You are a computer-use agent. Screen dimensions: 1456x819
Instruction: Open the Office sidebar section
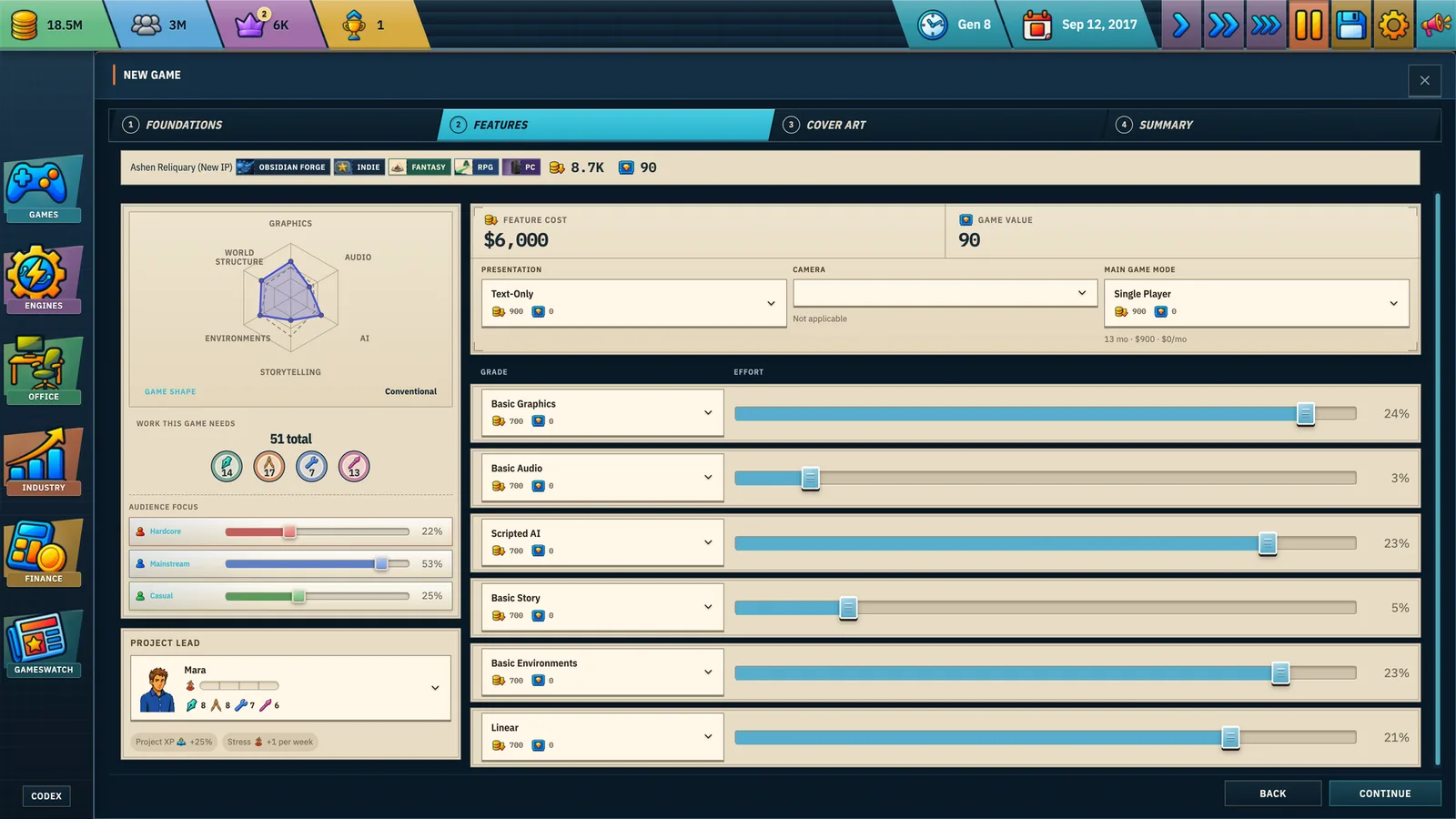coord(43,371)
